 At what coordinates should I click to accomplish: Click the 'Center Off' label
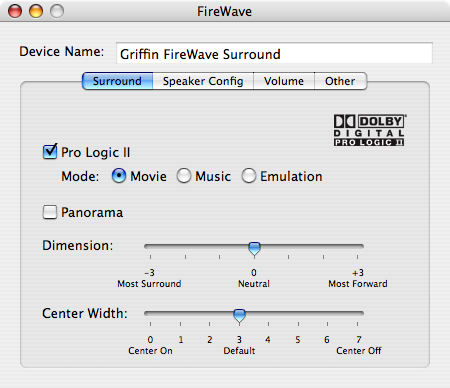click(x=359, y=351)
